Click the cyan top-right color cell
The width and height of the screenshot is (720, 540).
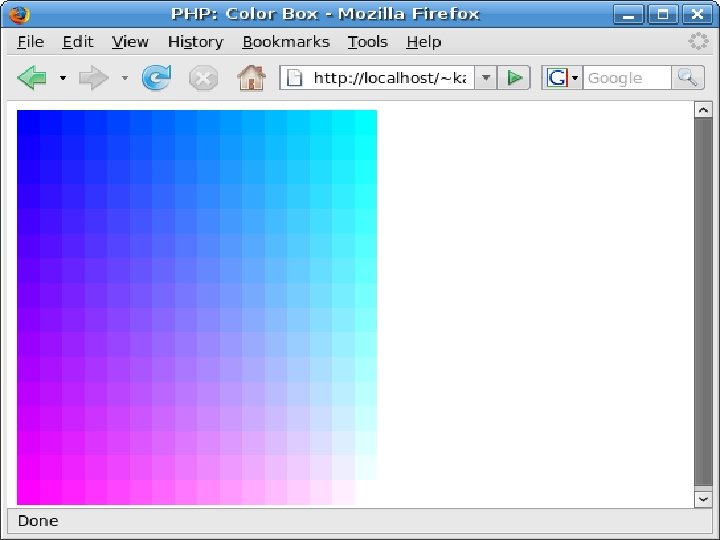click(x=366, y=122)
